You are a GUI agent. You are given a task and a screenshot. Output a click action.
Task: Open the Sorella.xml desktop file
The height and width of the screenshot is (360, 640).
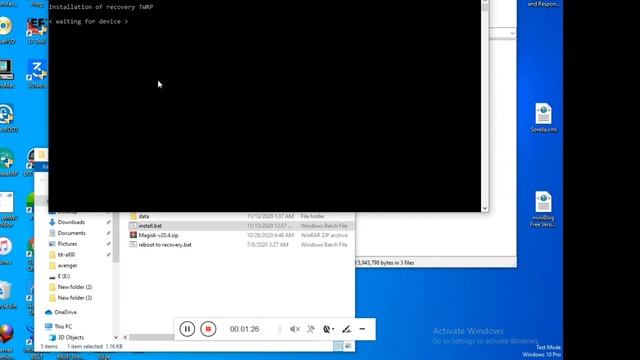click(543, 118)
